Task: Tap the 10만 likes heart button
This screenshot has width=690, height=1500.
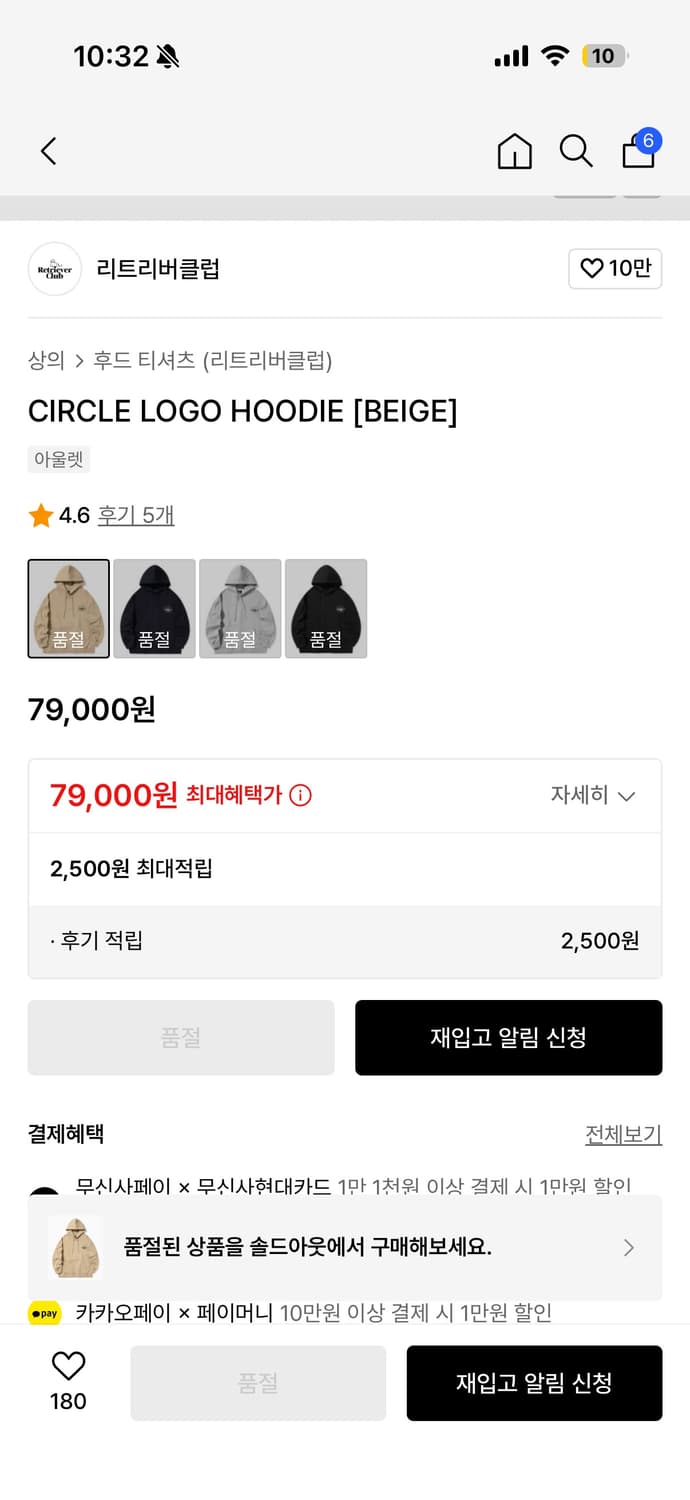Action: tap(615, 269)
